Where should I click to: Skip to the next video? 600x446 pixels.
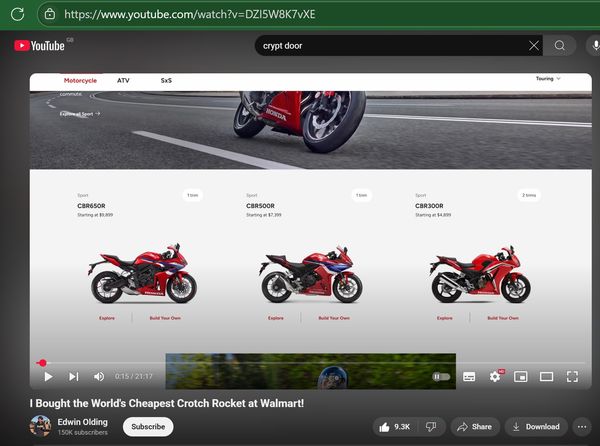74,377
